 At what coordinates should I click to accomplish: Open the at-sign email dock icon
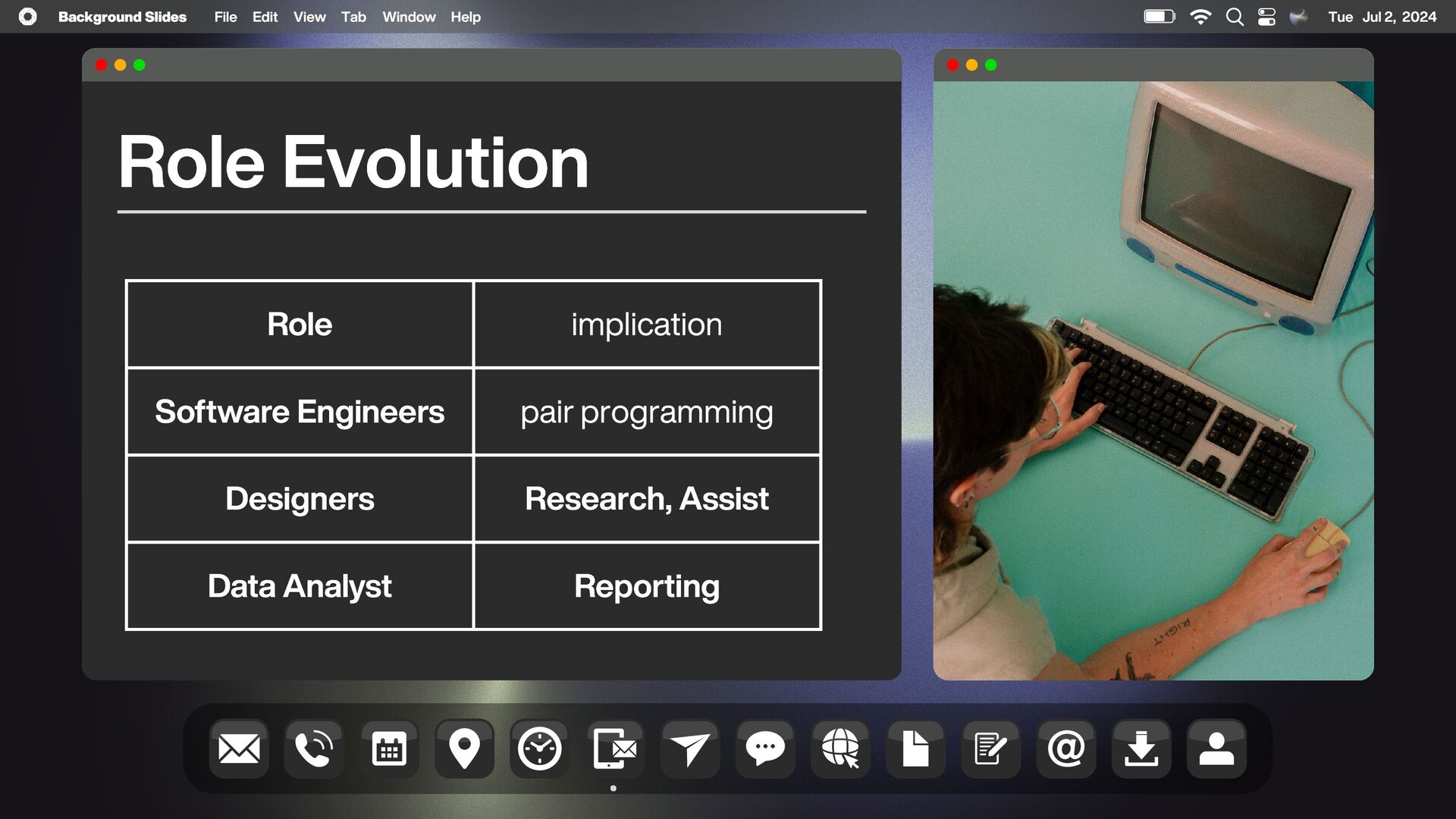click(1065, 749)
